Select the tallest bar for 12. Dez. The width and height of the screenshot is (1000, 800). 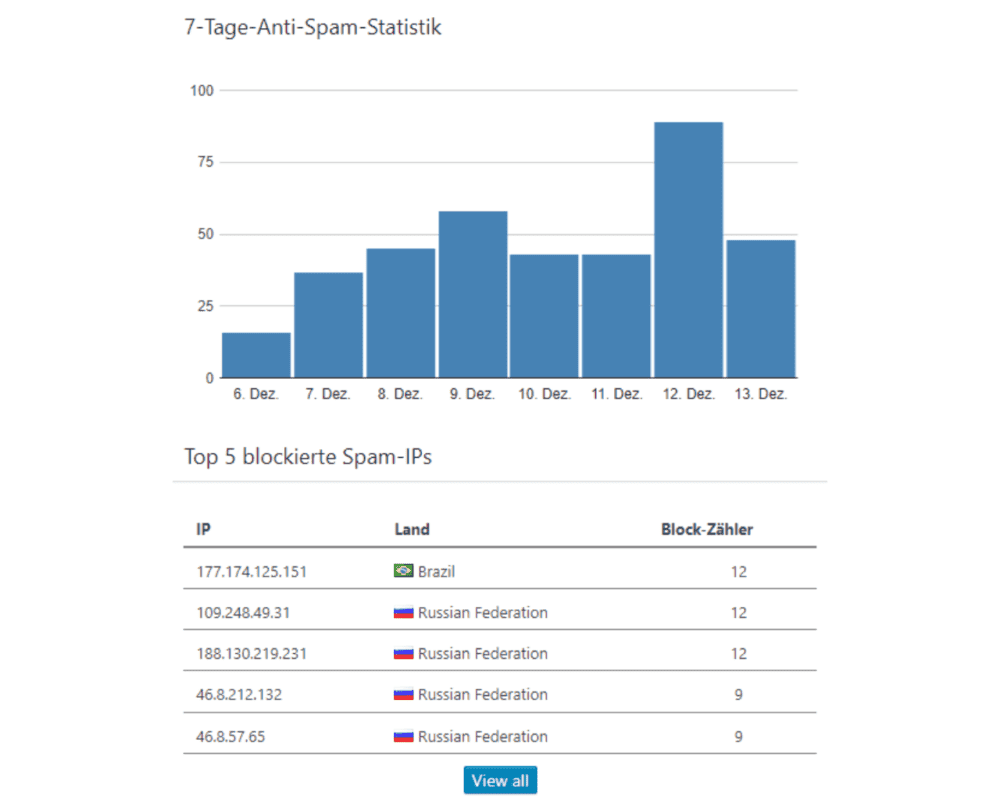point(689,250)
